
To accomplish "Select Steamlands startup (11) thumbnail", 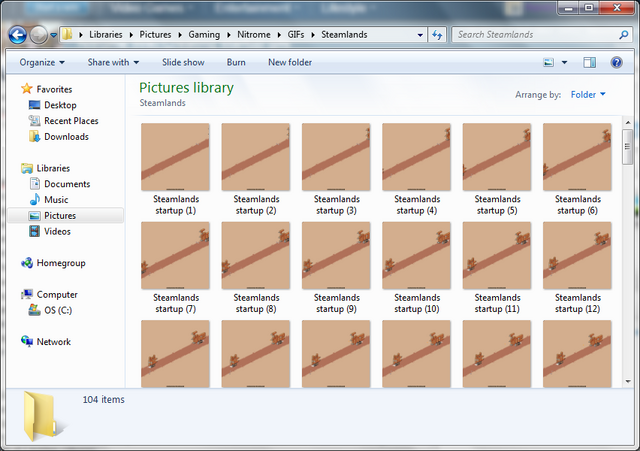I will click(497, 255).
